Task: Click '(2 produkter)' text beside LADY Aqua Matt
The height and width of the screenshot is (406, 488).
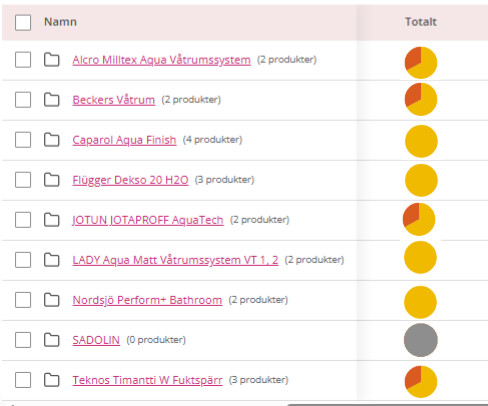Action: (314, 260)
